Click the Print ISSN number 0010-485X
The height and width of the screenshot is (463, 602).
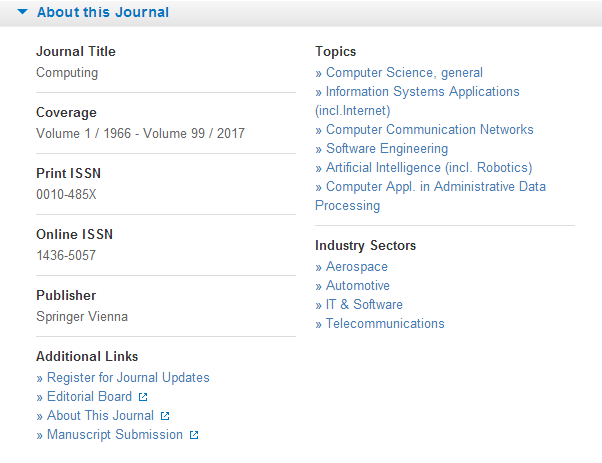click(x=68, y=193)
